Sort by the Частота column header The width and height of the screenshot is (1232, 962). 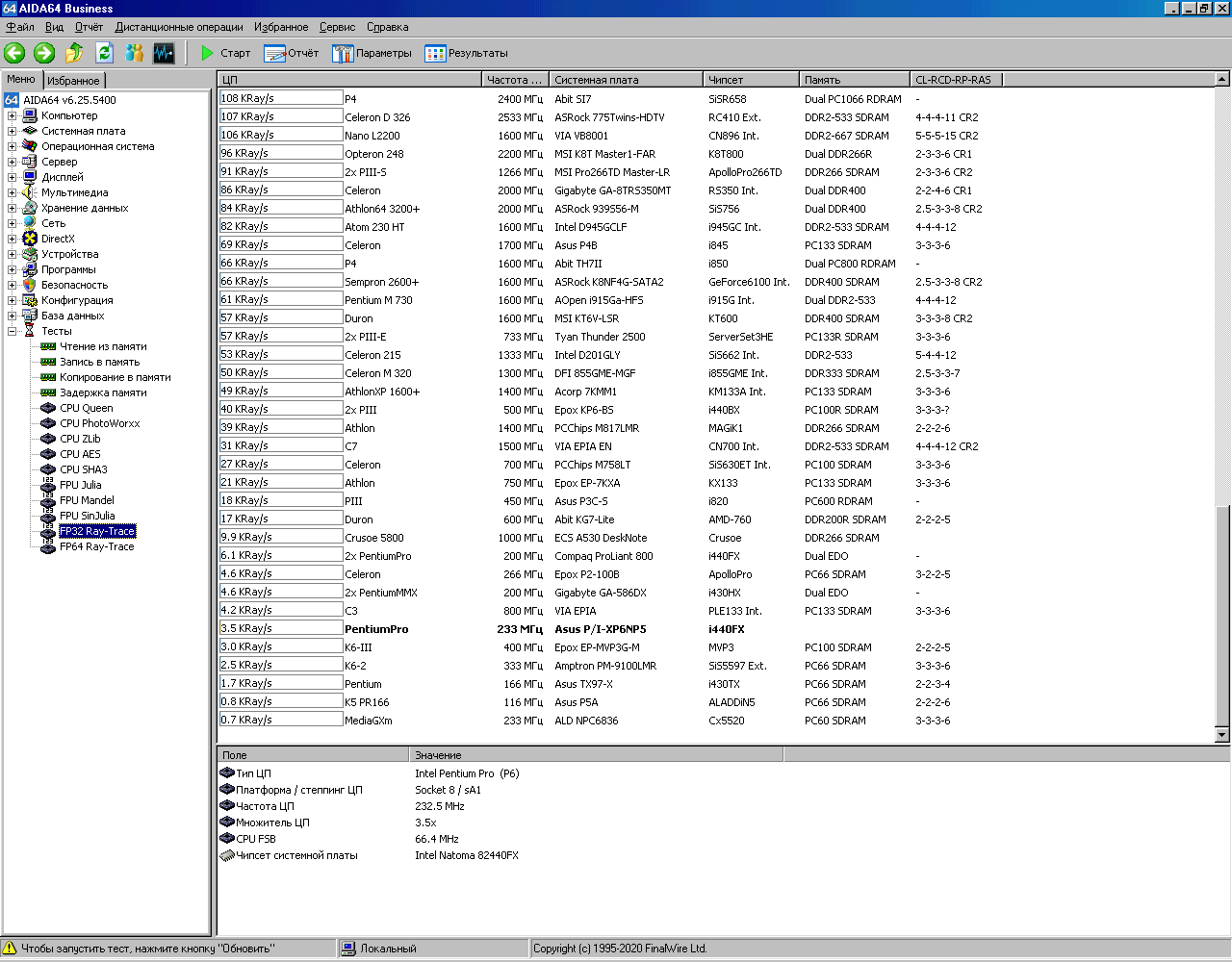point(514,80)
